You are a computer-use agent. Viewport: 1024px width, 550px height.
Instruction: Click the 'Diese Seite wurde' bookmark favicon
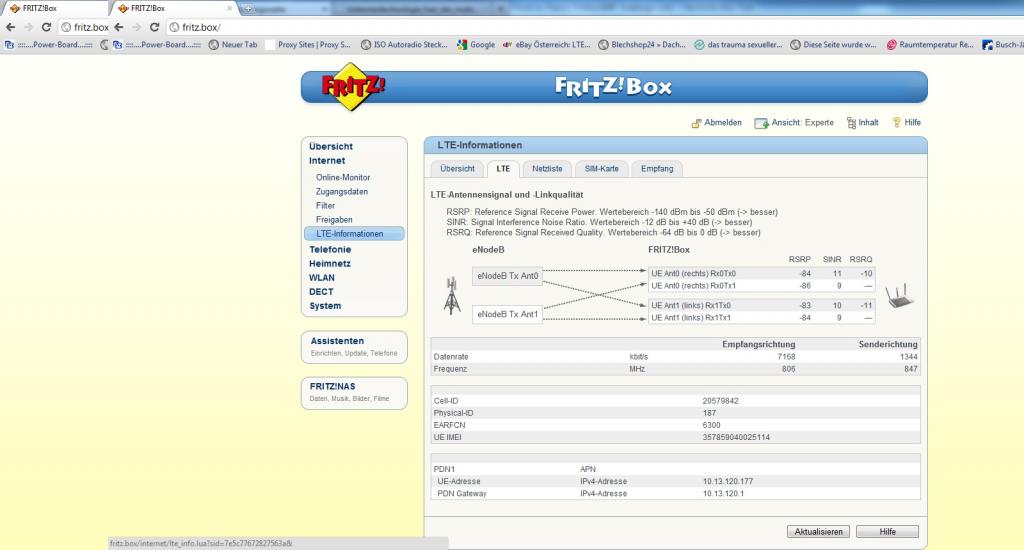coord(795,45)
